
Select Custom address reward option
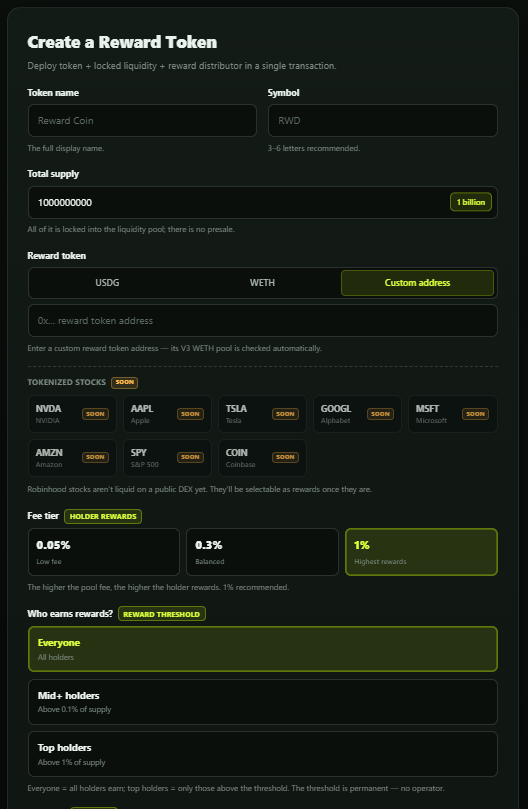417,283
